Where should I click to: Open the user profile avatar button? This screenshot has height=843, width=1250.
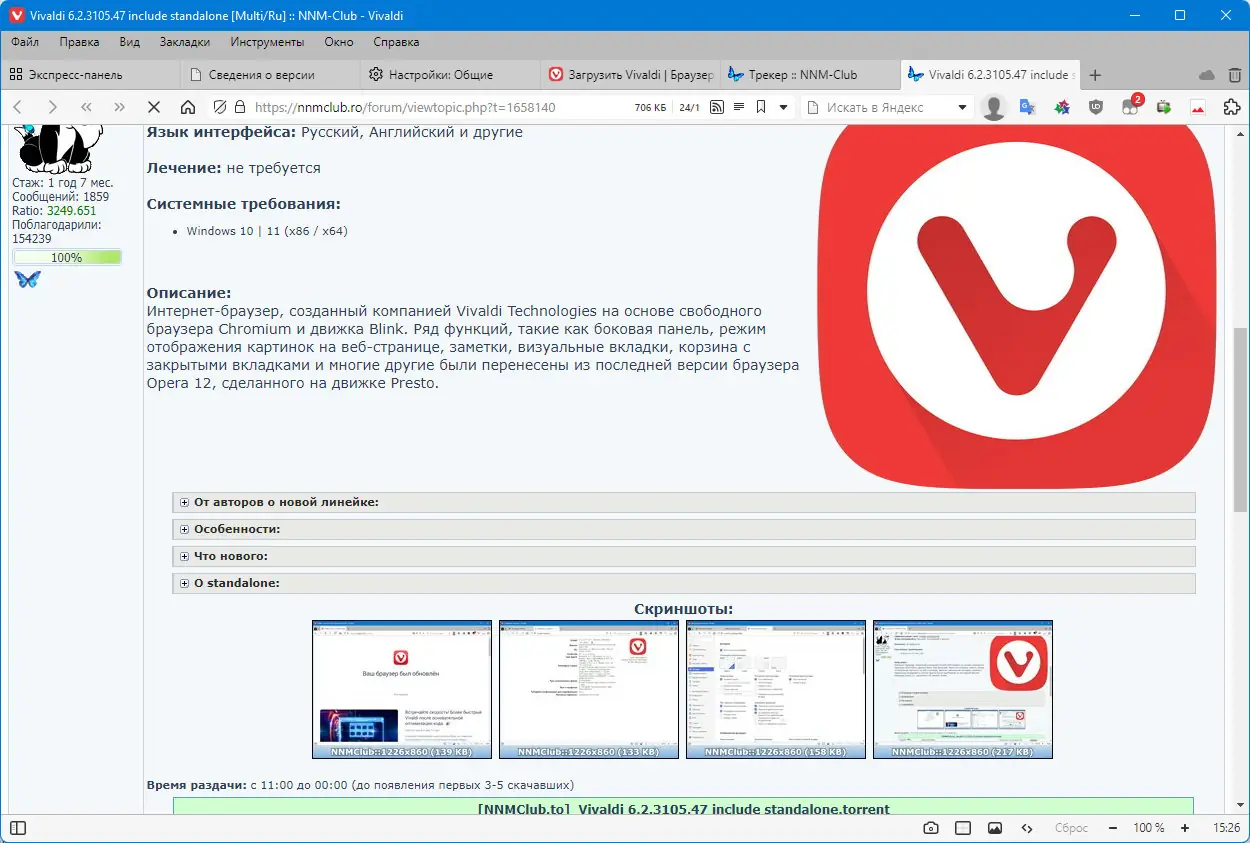click(x=994, y=107)
